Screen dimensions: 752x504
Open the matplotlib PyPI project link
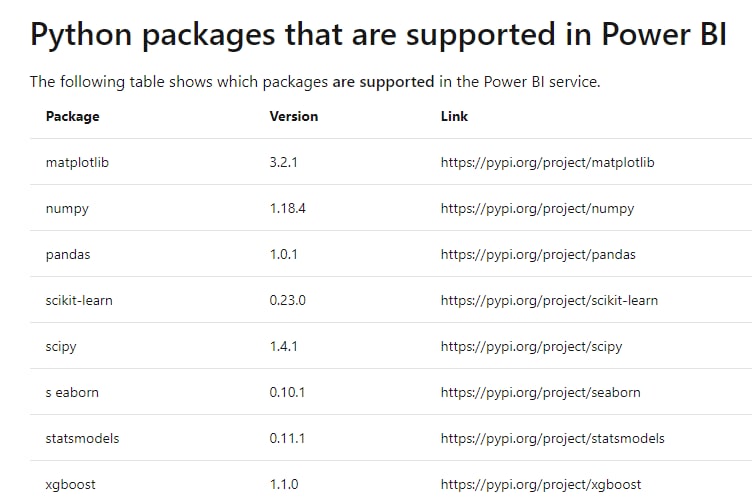click(547, 163)
